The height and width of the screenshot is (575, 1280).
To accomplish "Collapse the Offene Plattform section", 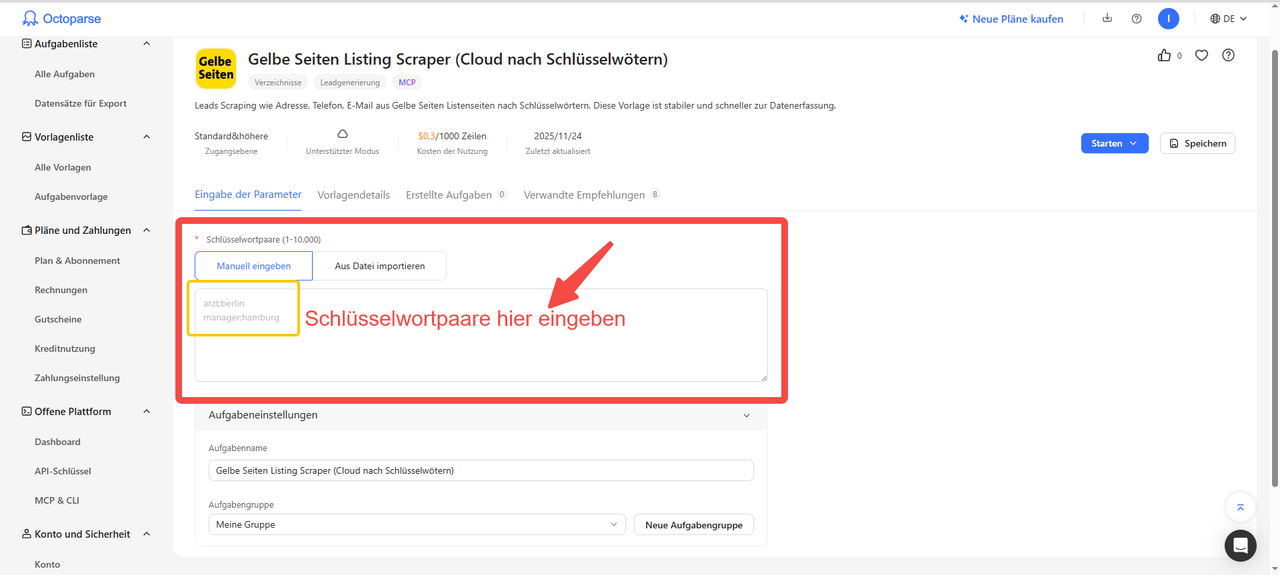I will 147,411.
